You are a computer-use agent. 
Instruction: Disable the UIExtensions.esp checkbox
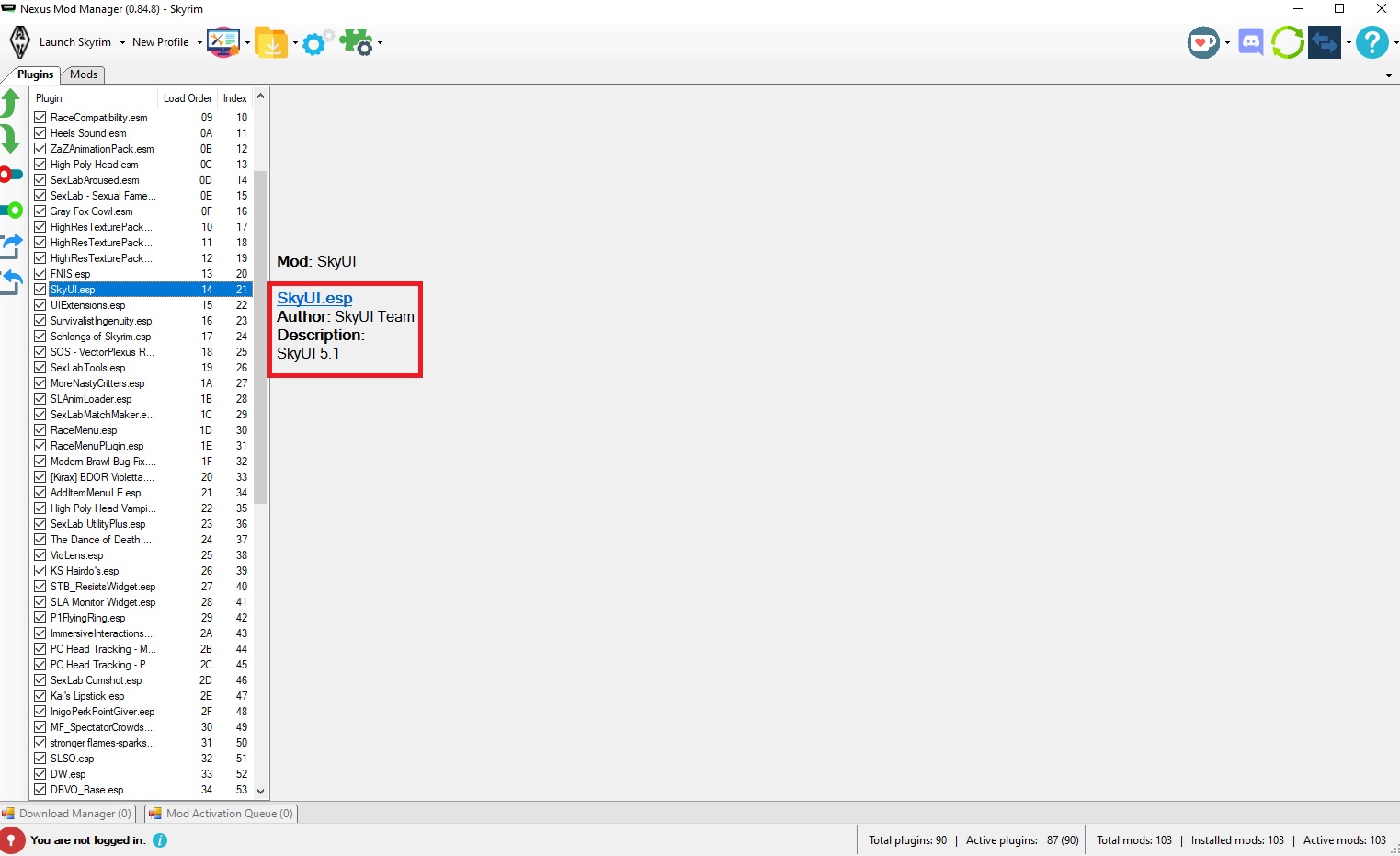[40, 305]
